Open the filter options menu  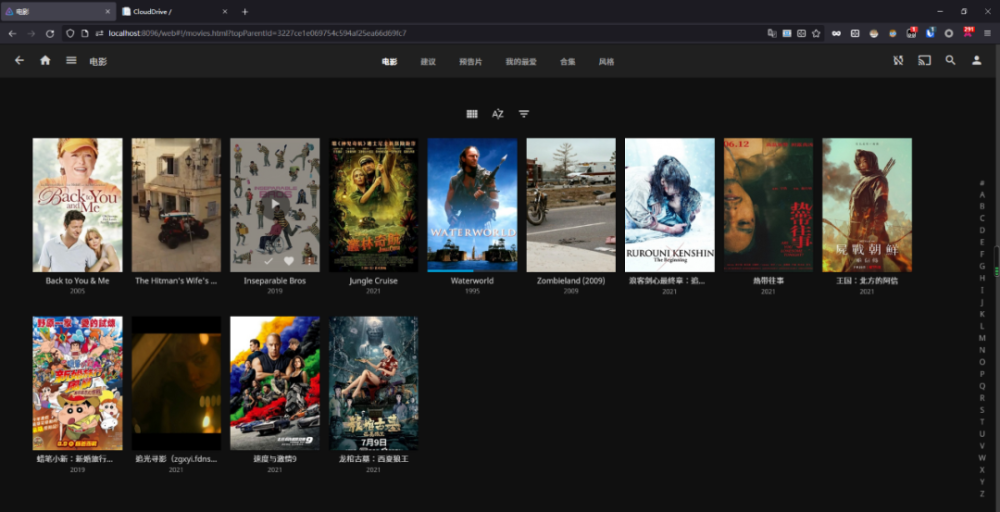click(x=523, y=114)
